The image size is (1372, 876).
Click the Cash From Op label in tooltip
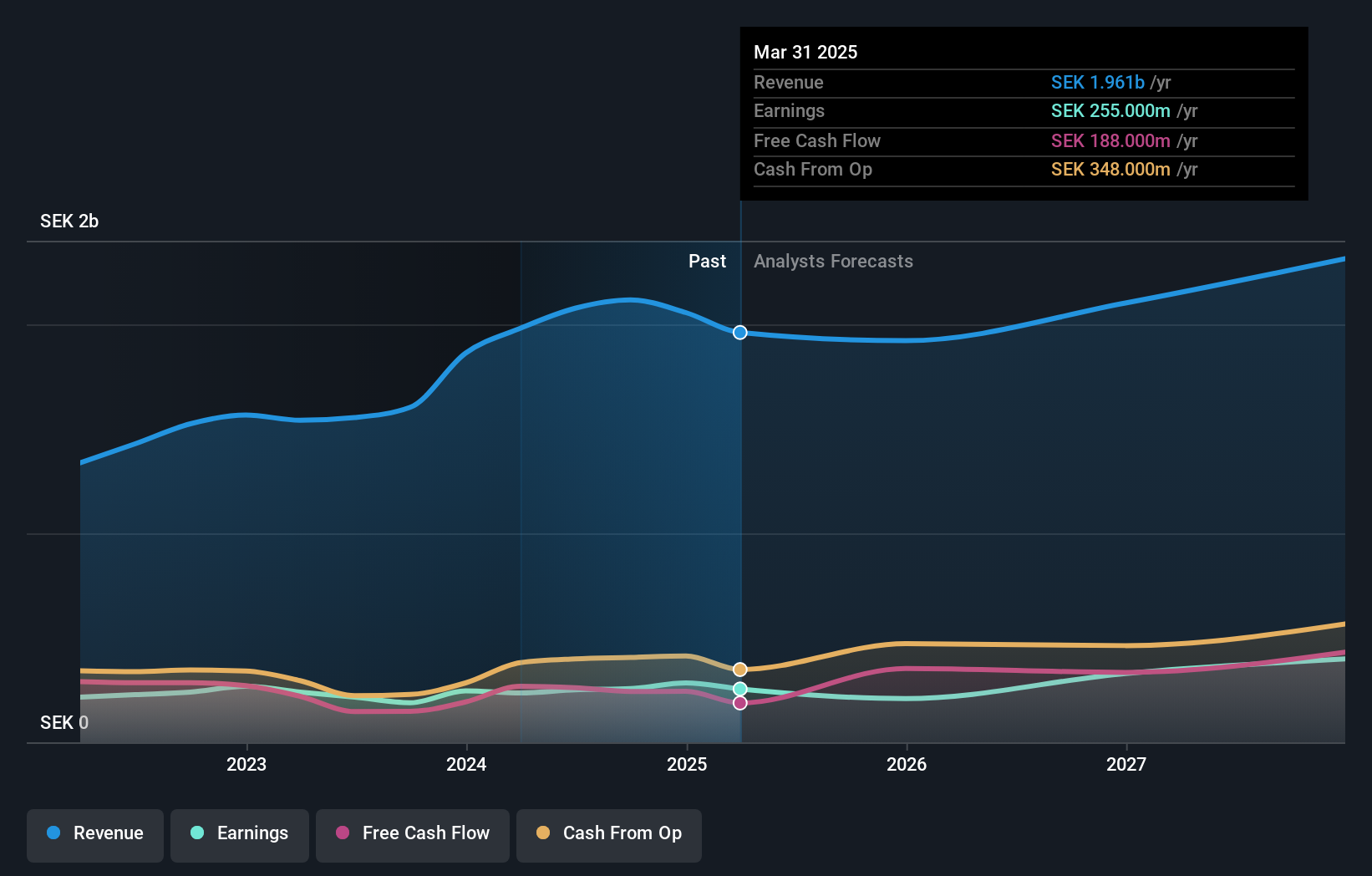pos(813,170)
